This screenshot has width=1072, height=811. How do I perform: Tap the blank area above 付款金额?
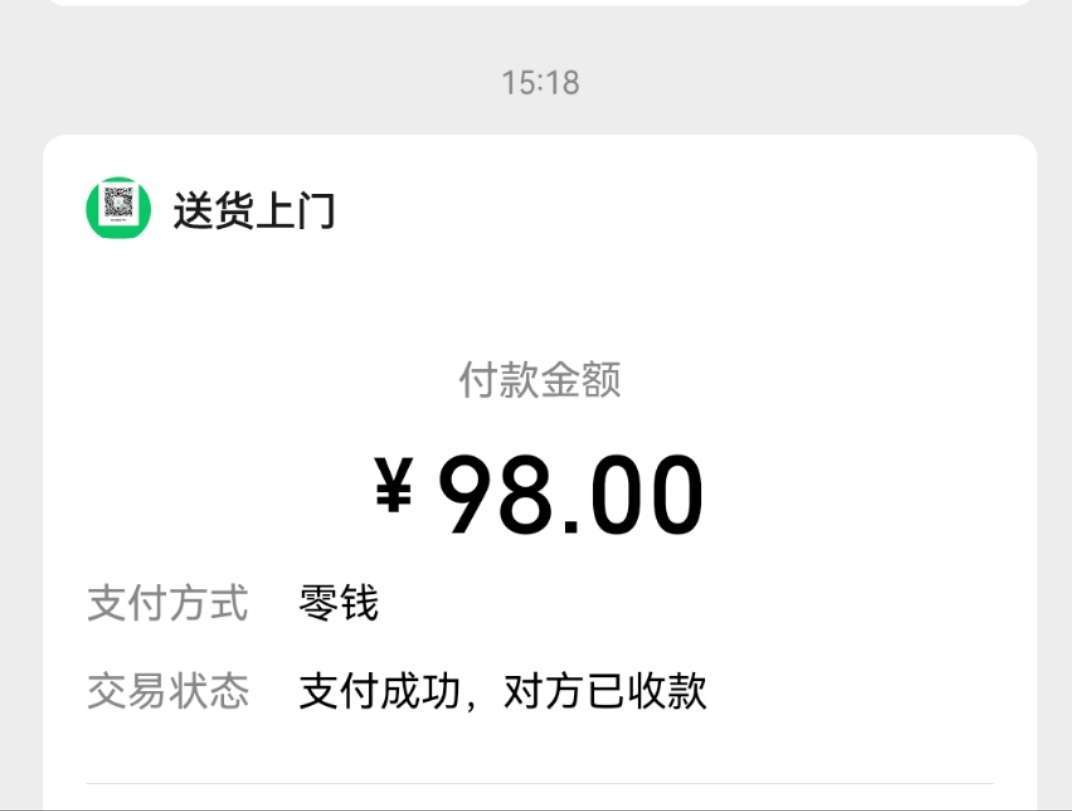540,300
